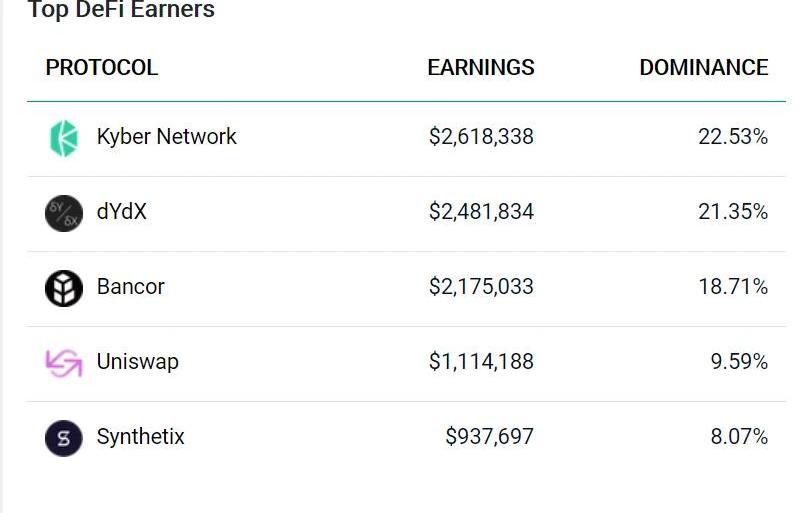Click the Kyber Network logo icon
Screen dimensions: 809x513
(x=64, y=138)
